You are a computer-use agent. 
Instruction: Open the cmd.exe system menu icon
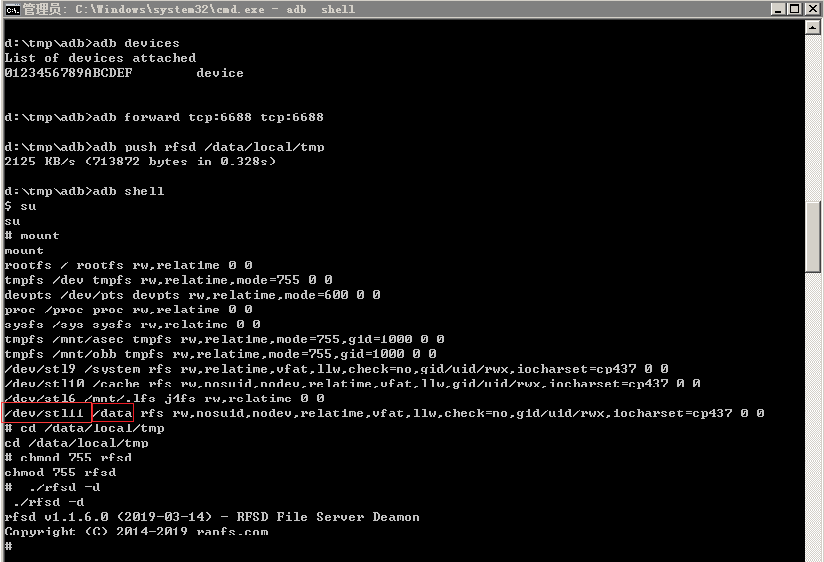point(11,9)
